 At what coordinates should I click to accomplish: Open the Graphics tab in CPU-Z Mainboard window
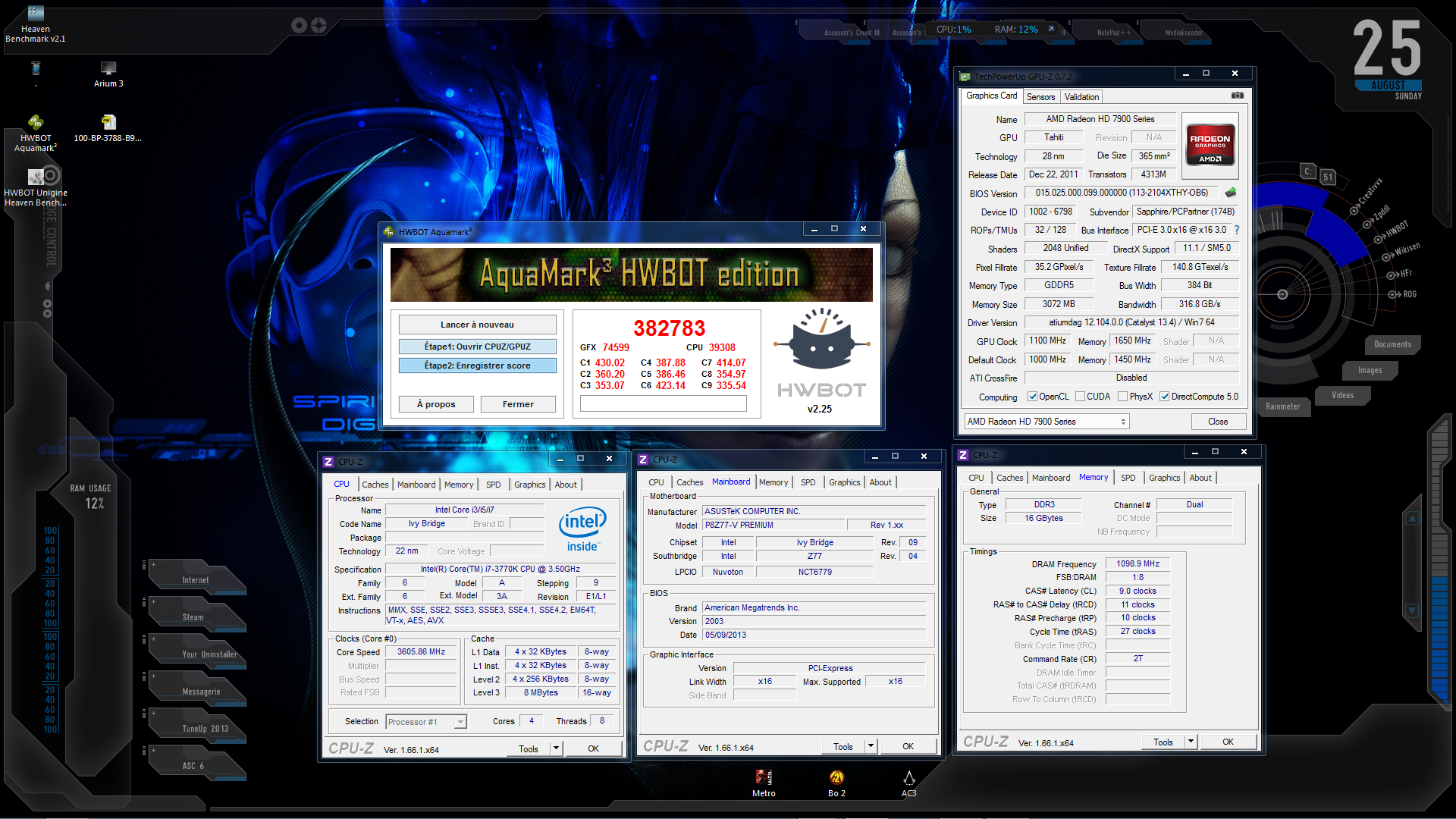844,482
